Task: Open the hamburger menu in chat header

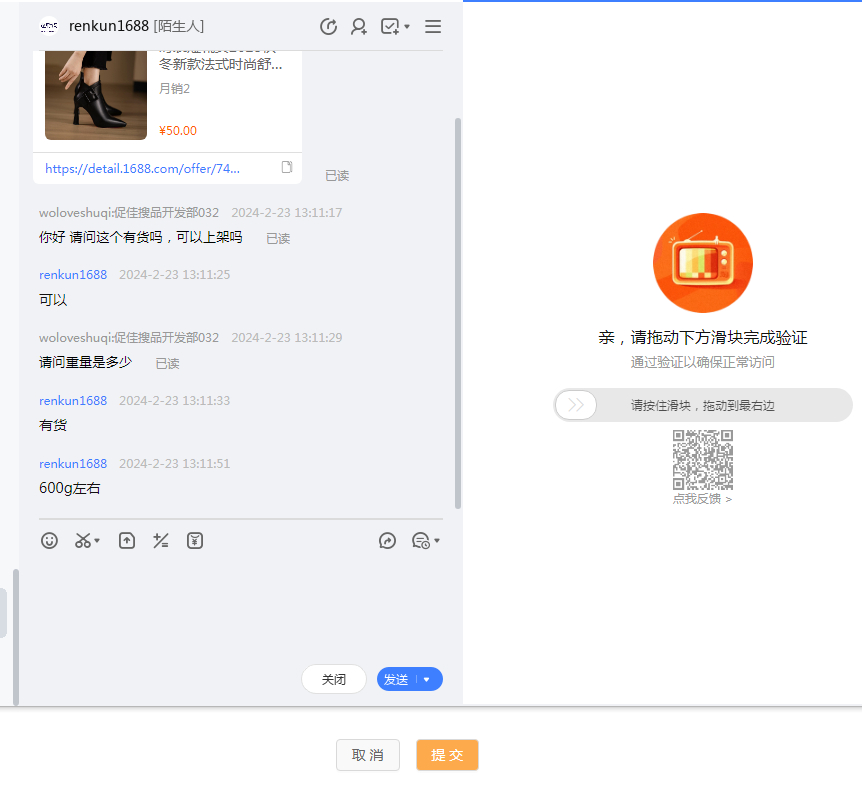Action: 433,27
